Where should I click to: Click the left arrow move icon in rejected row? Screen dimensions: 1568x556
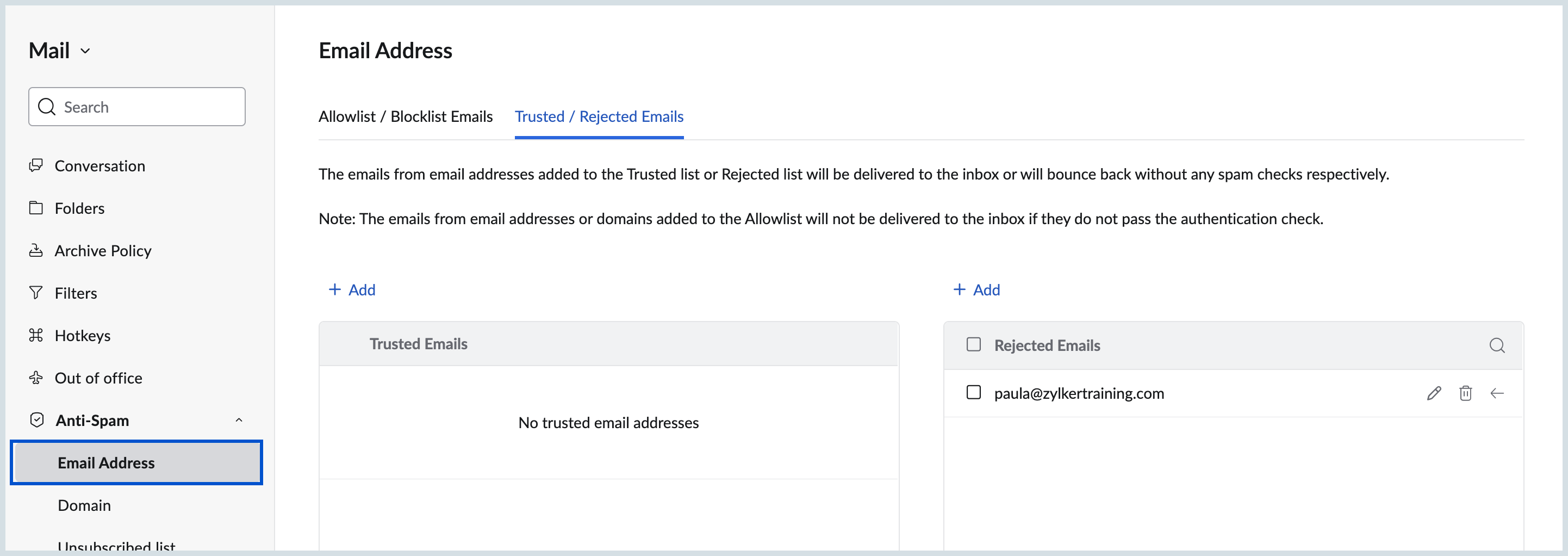[x=1497, y=393]
